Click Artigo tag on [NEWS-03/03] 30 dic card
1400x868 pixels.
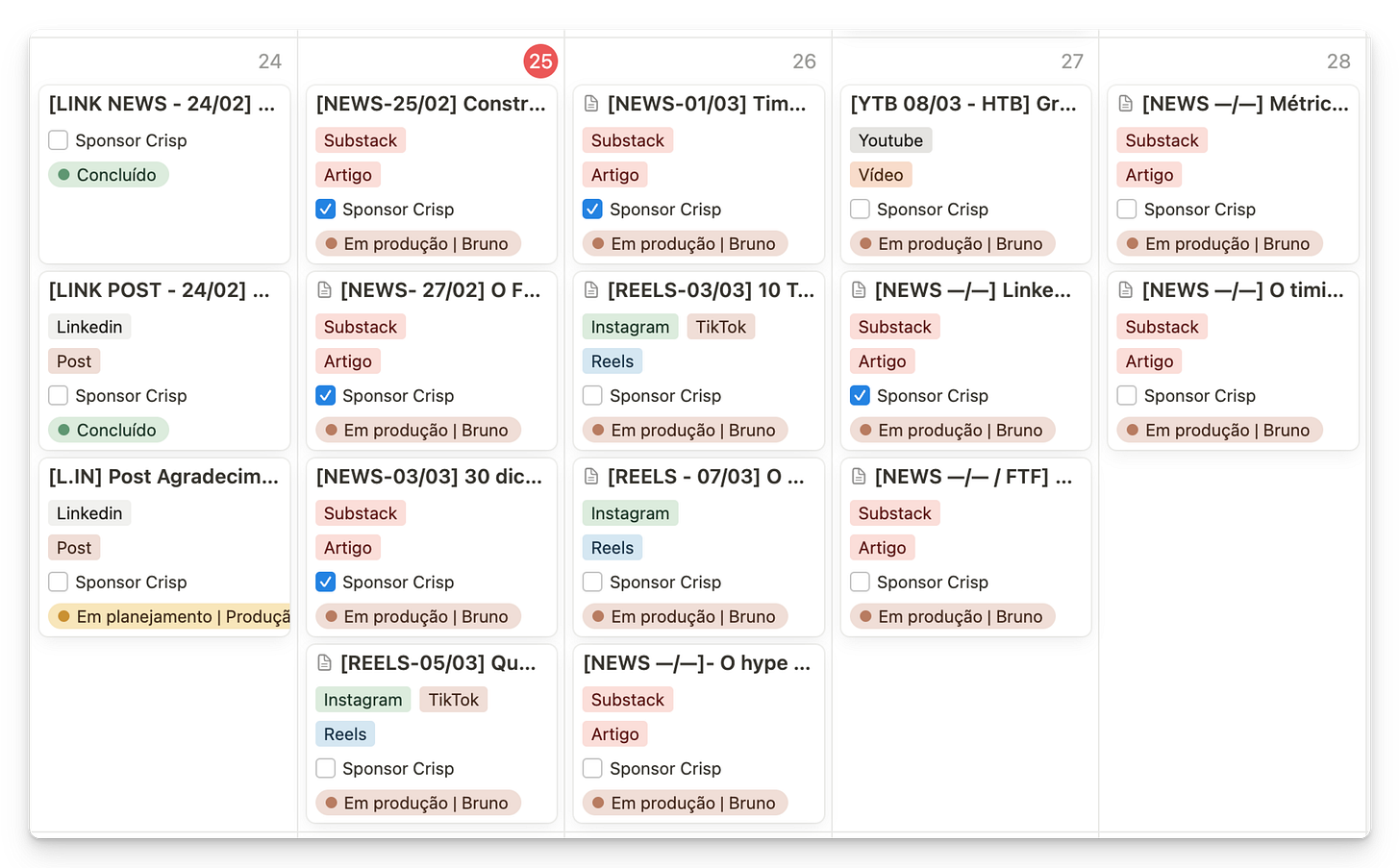pyautogui.click(x=348, y=548)
